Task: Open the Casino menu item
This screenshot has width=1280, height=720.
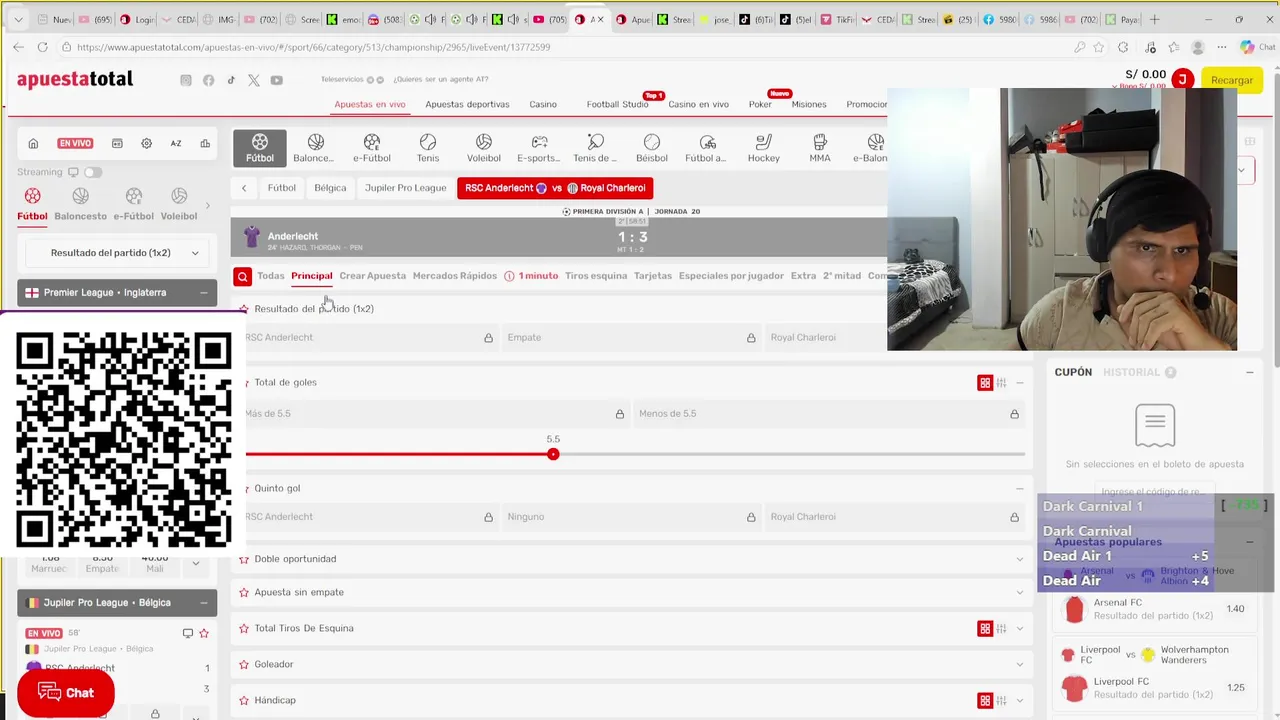Action: [x=543, y=104]
